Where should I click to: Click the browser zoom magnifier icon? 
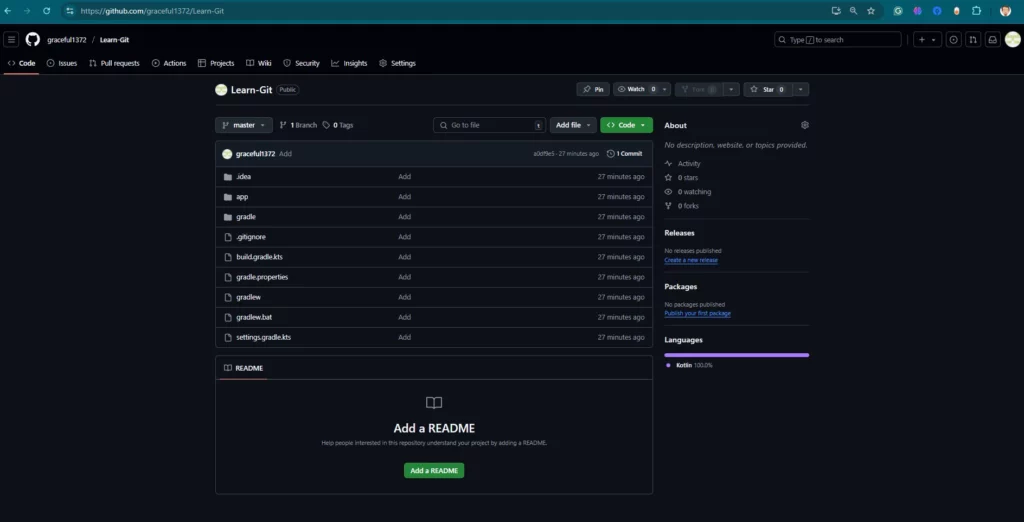[x=854, y=11]
